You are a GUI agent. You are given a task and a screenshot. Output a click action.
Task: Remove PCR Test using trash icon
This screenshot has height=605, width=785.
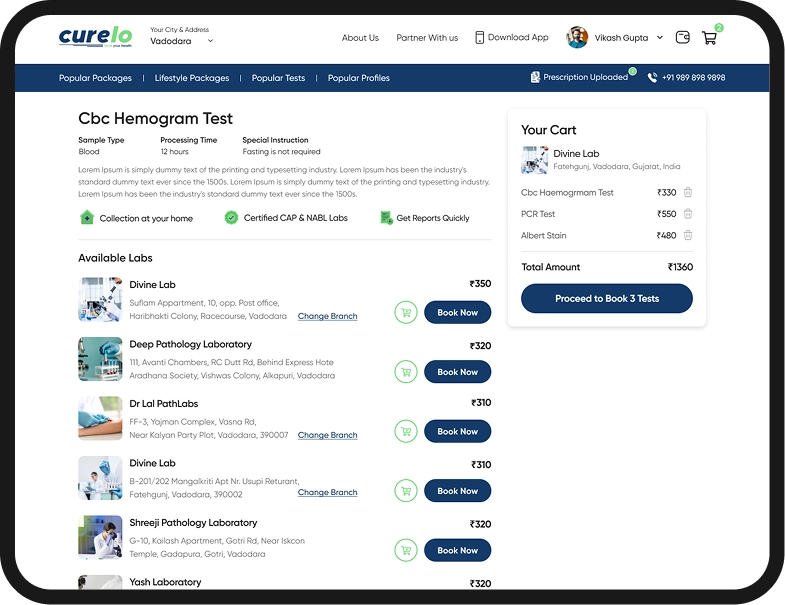[688, 214]
